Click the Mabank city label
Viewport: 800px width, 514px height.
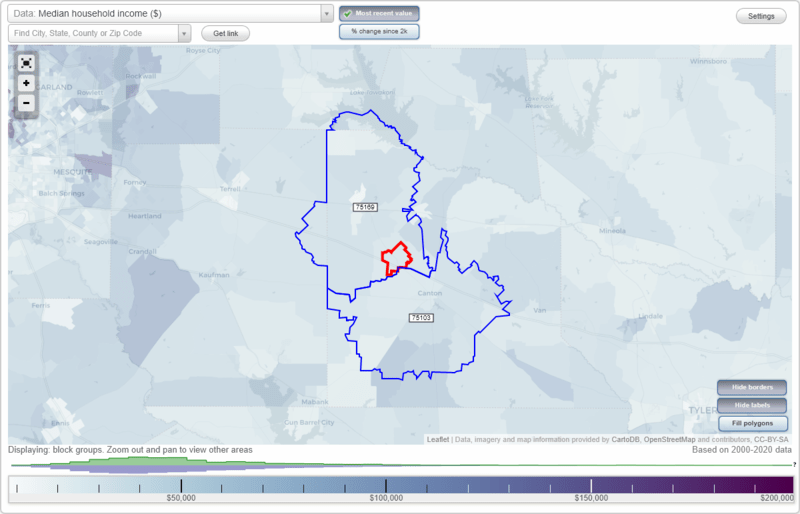point(315,402)
